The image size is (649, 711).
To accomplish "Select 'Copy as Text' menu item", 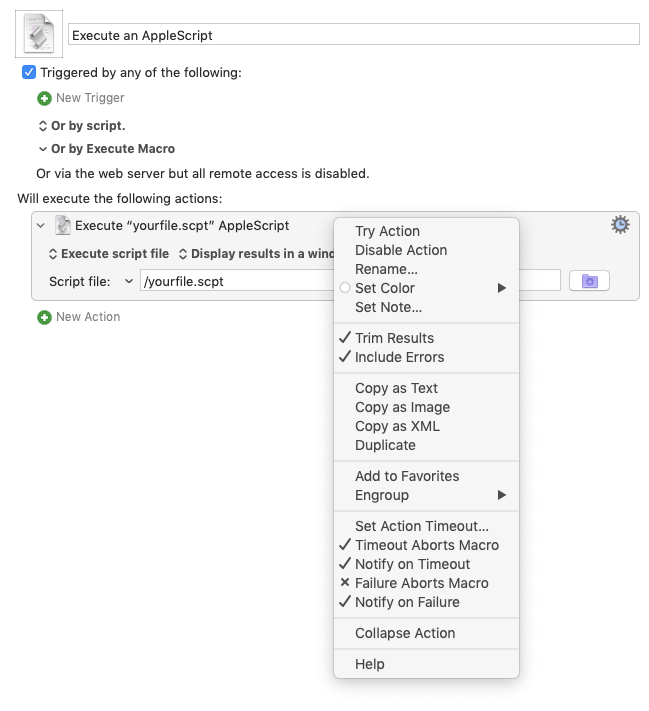I will 426,388.
